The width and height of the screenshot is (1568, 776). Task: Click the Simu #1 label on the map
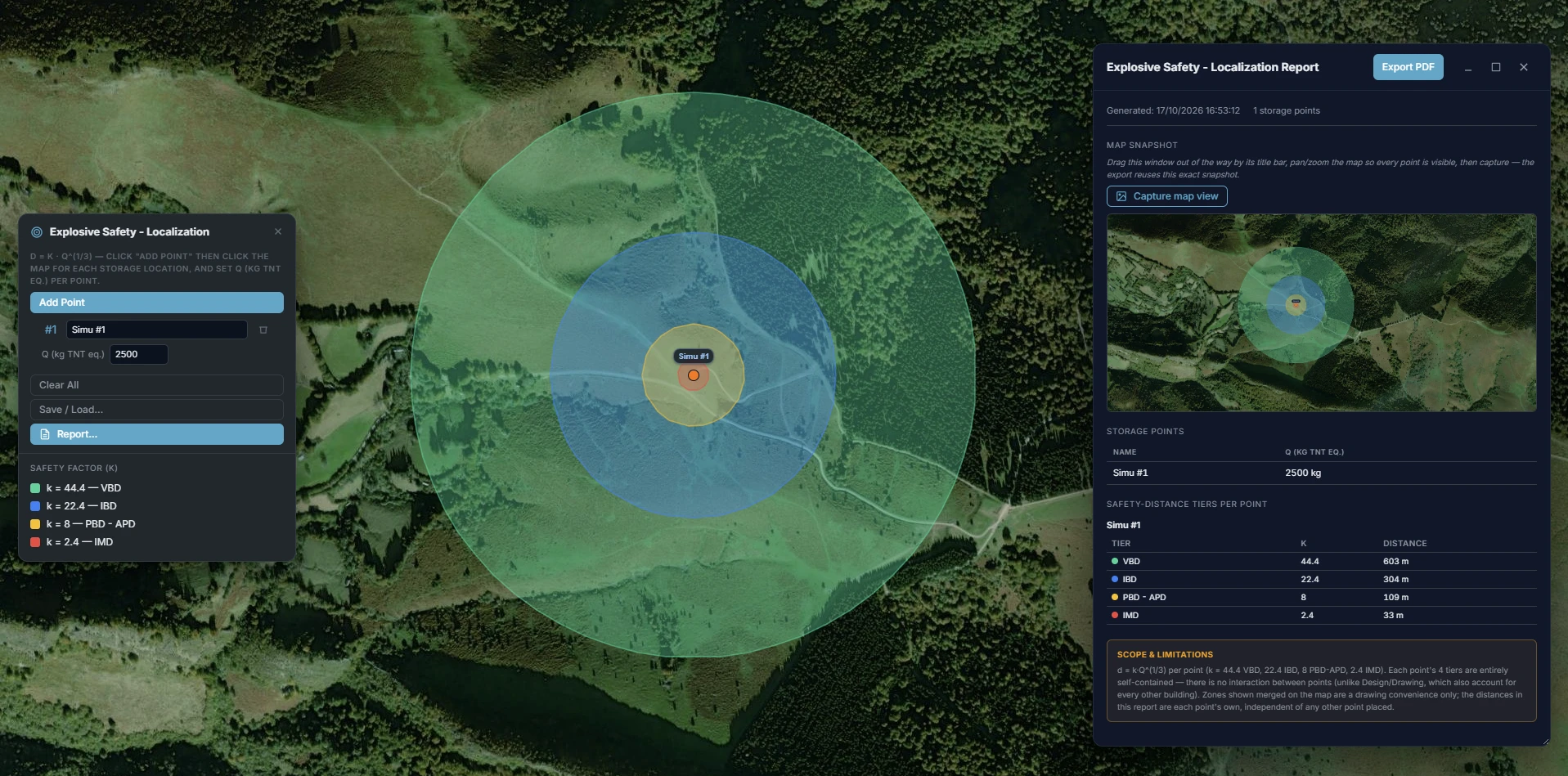(x=694, y=357)
